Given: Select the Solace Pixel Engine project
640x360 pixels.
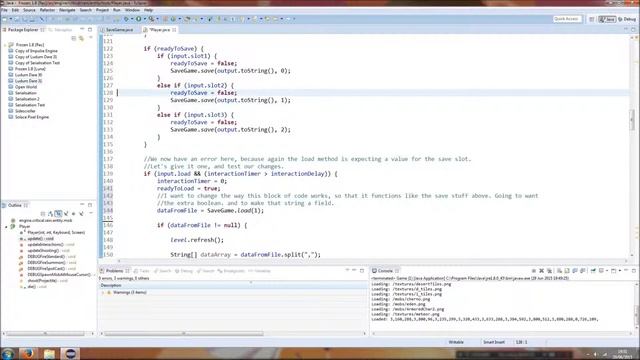Looking at the screenshot, I should point(31,117).
